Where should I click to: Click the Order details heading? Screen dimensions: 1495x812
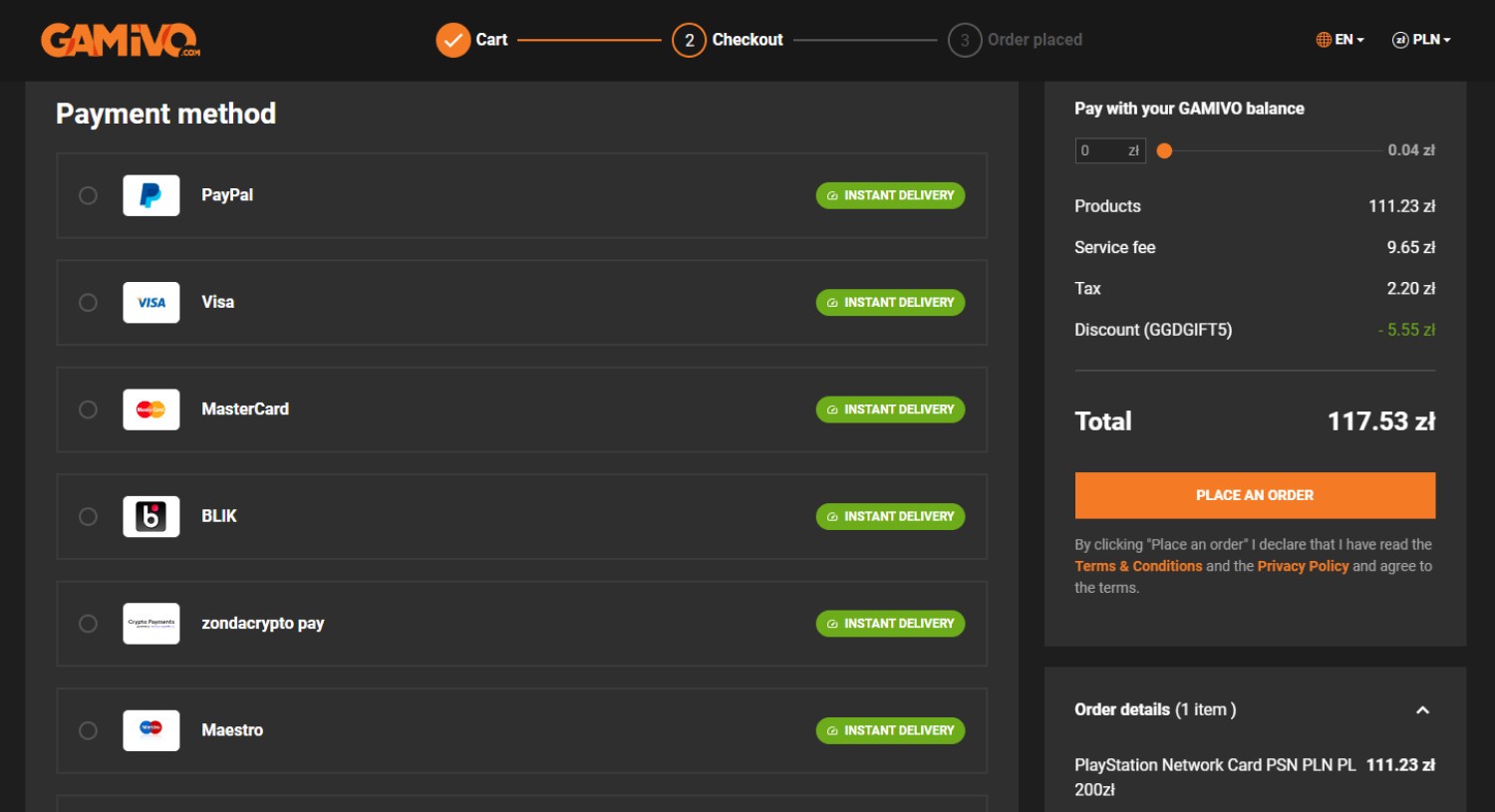[1155, 710]
